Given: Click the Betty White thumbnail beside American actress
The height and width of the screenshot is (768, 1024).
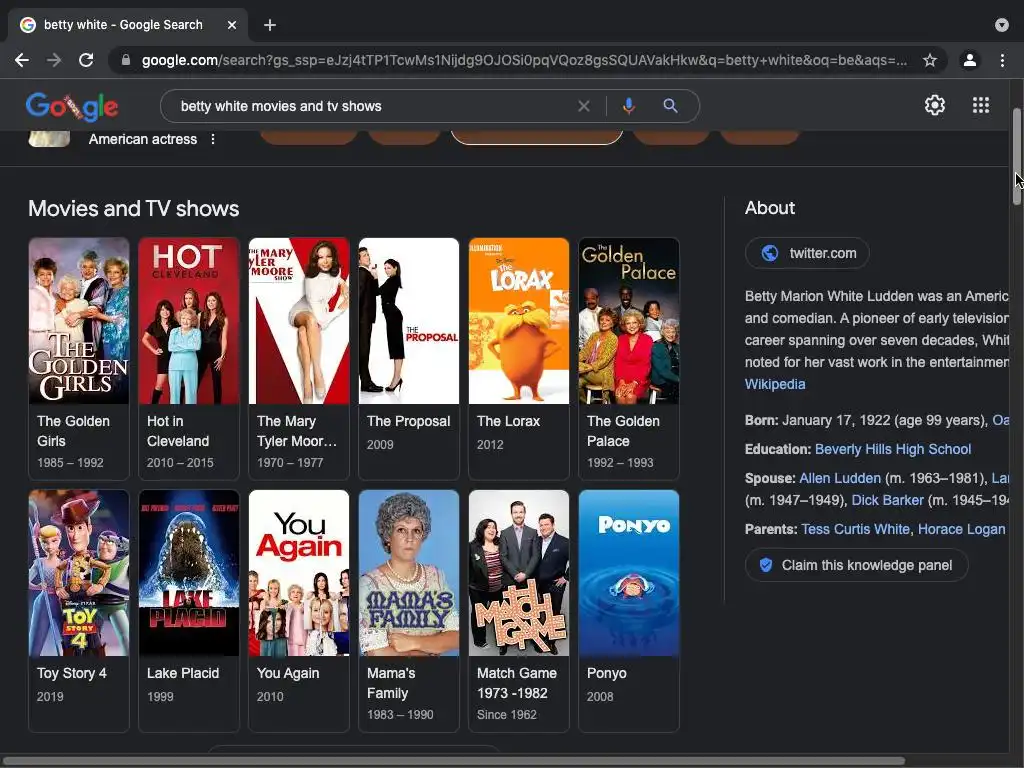Looking at the screenshot, I should [49, 138].
